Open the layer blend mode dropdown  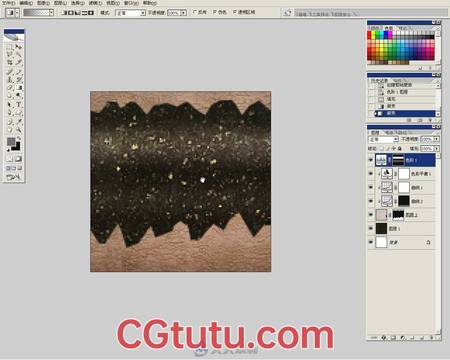point(383,139)
